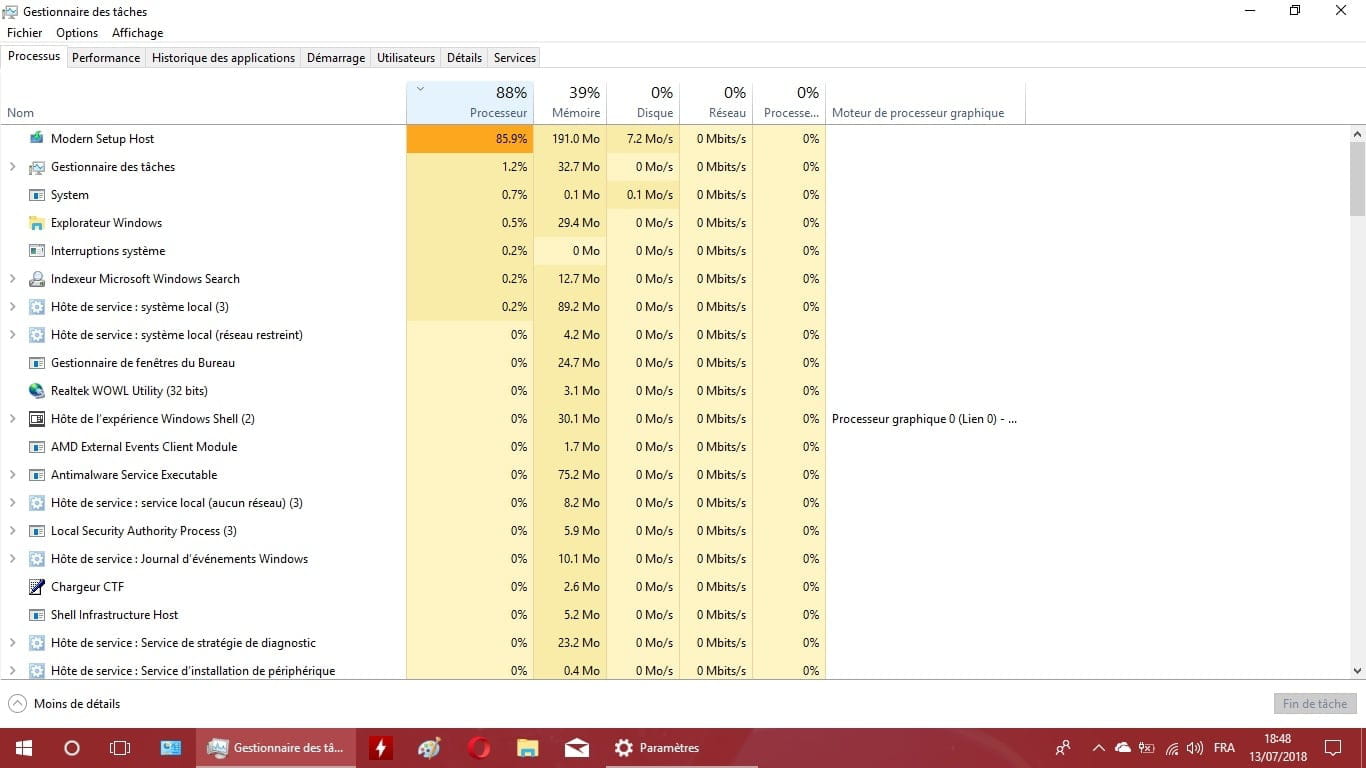This screenshot has width=1366, height=768.
Task: Open the volume control in system tray
Action: [x=1194, y=747]
